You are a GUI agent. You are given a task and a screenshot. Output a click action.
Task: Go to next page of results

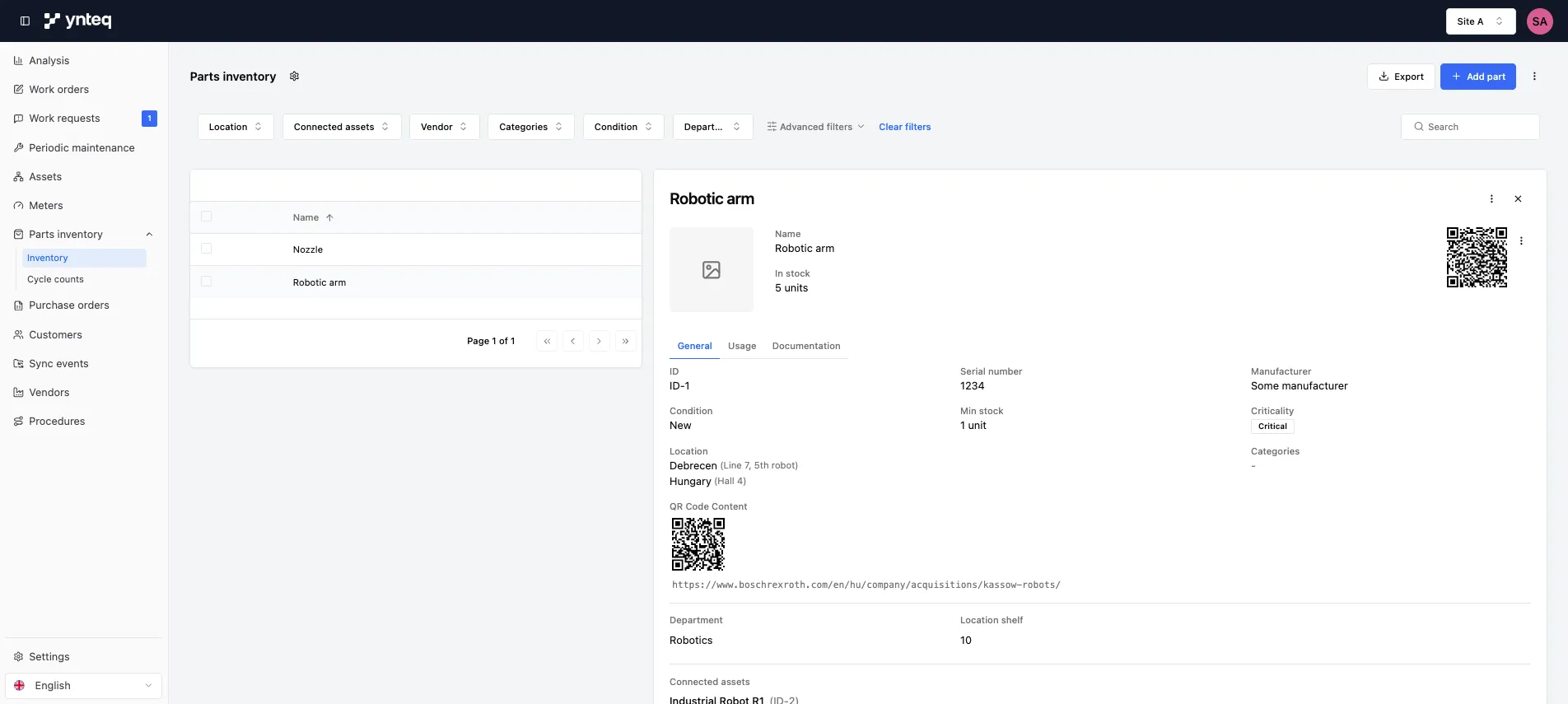600,341
